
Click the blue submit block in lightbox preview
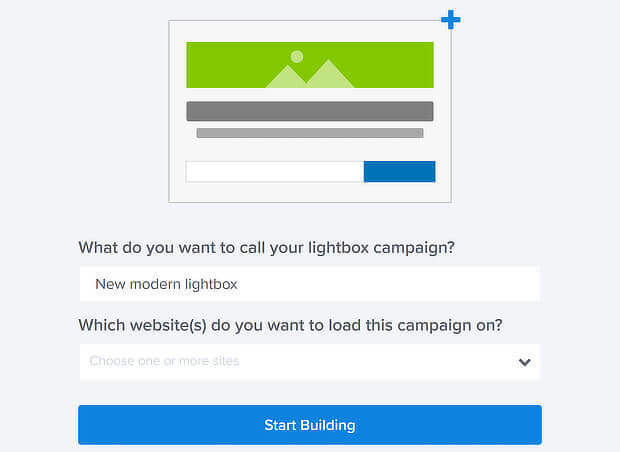[399, 172]
